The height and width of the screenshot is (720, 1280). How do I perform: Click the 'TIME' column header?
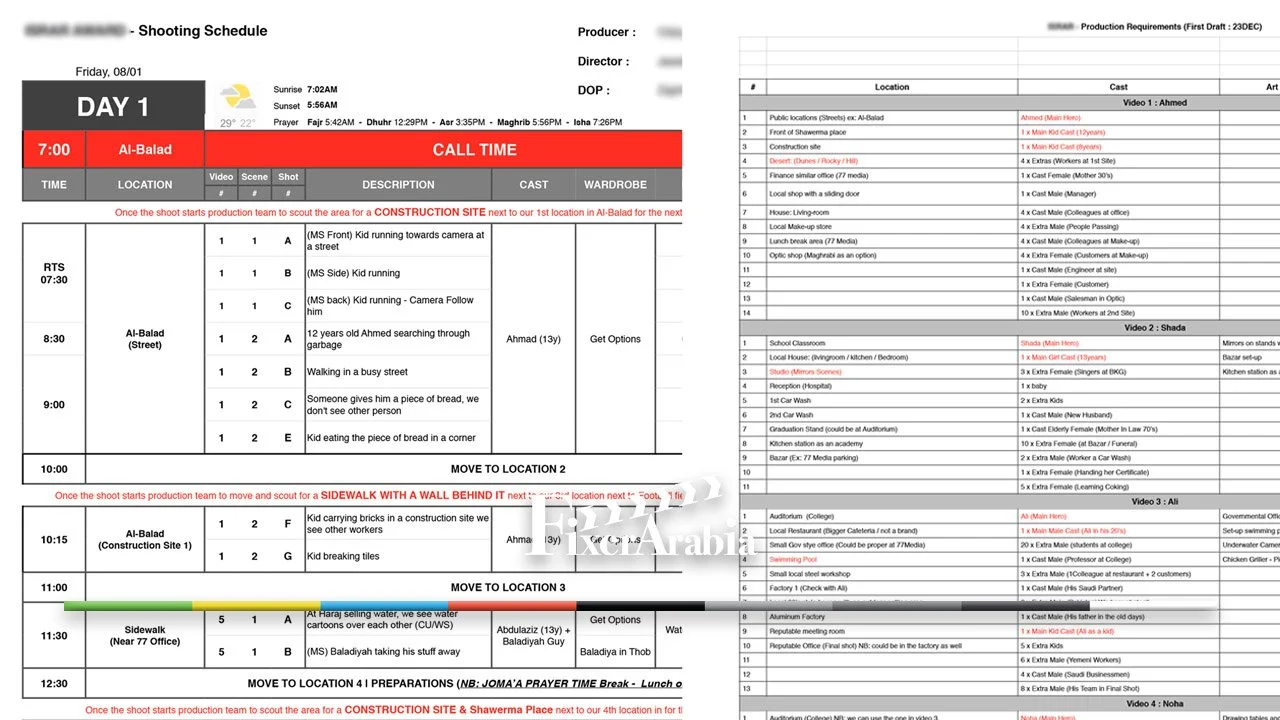54,185
